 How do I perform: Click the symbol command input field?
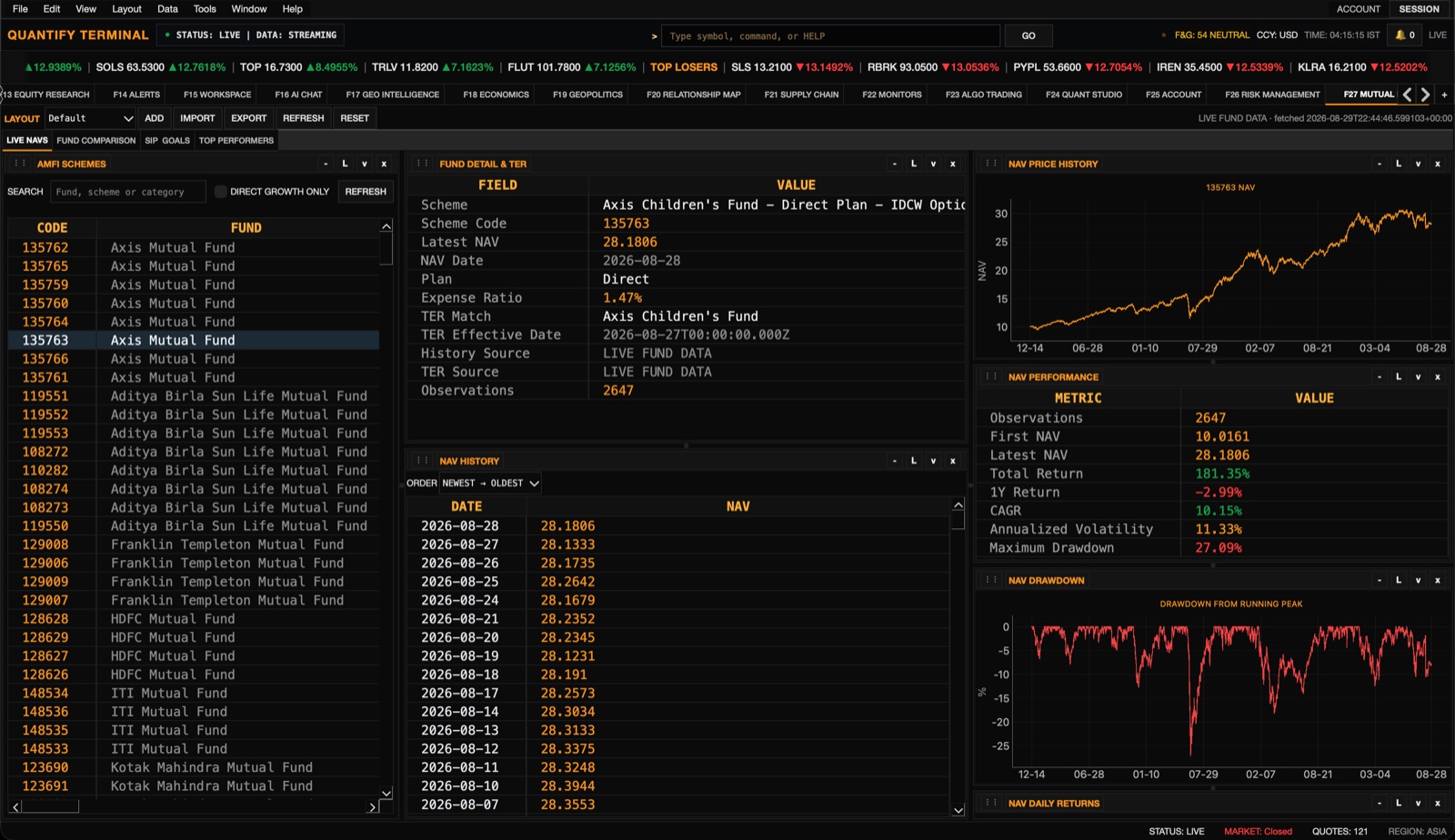(830, 36)
